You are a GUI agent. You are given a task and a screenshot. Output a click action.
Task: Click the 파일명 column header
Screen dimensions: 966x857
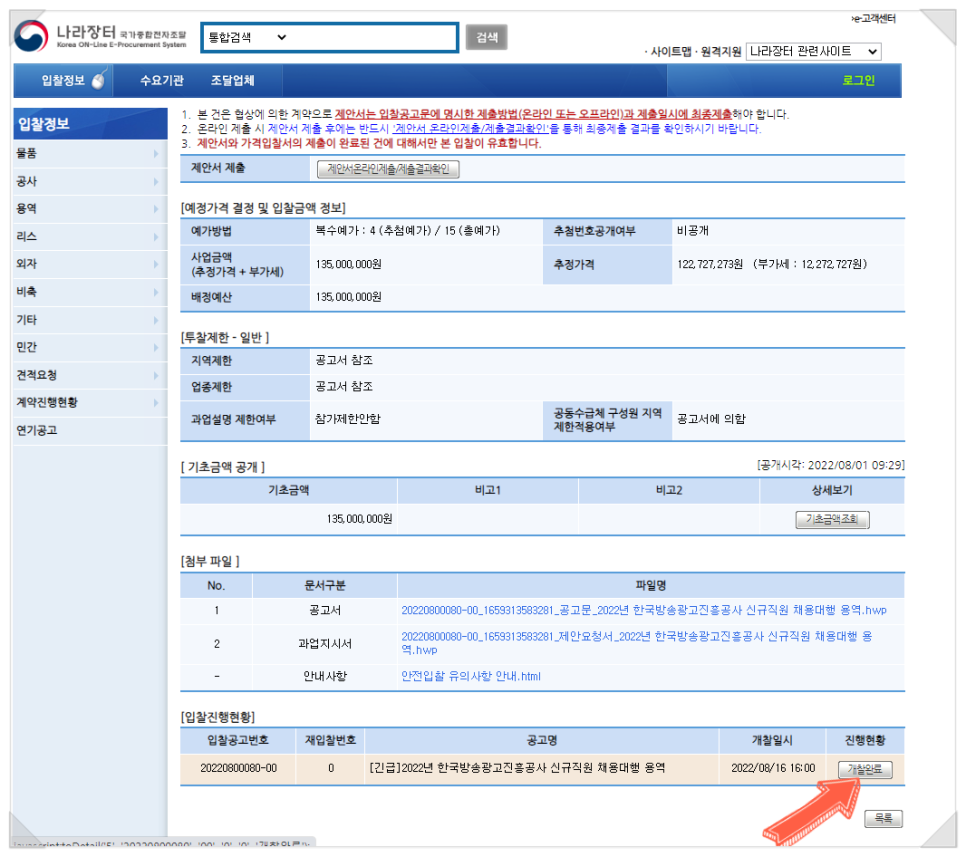click(x=651, y=585)
